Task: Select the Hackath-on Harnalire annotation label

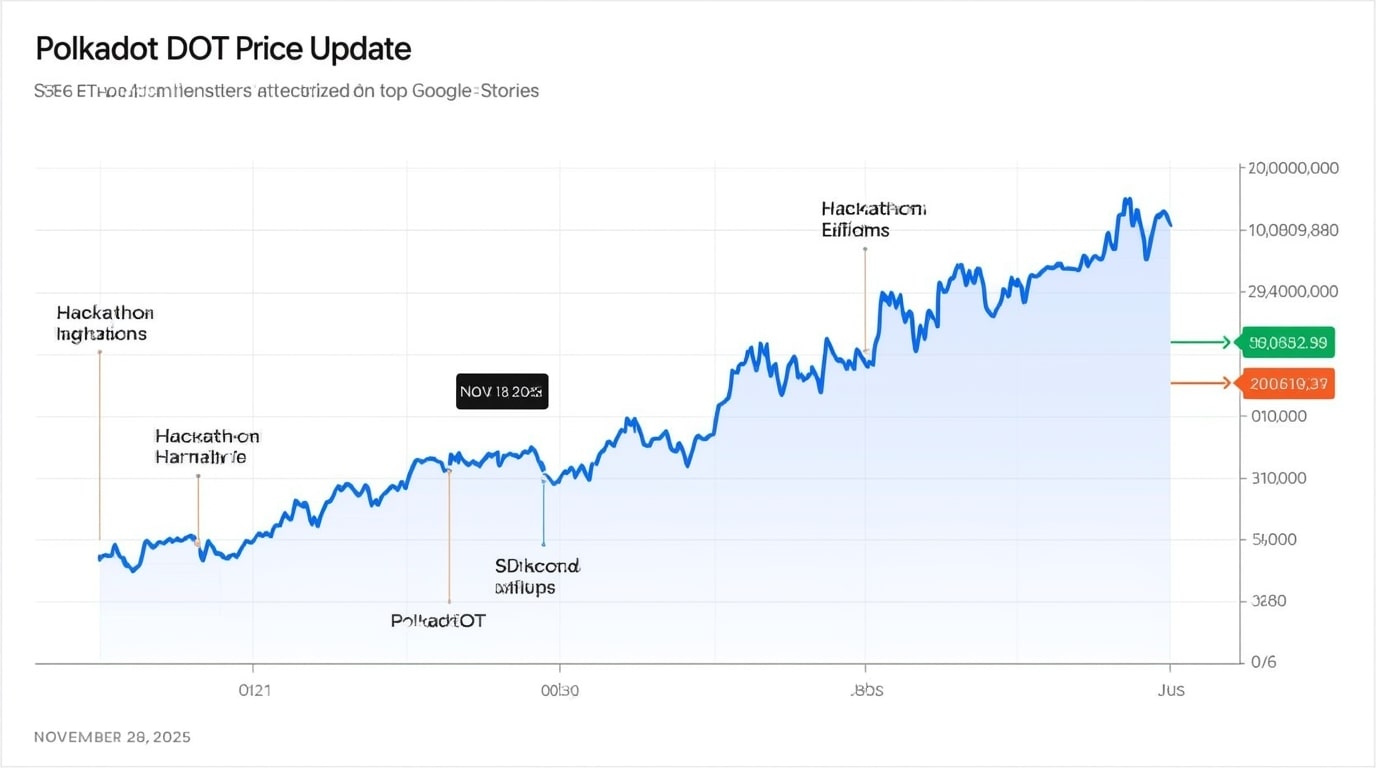Action: (206, 447)
